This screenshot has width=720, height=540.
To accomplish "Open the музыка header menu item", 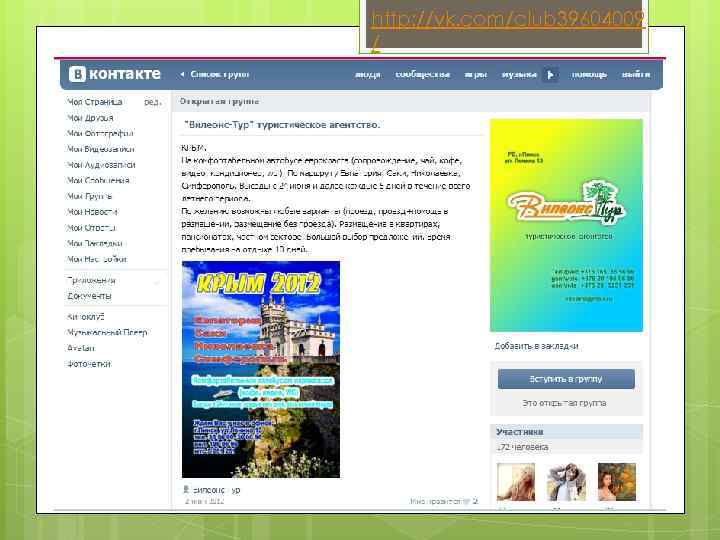I will [519, 75].
